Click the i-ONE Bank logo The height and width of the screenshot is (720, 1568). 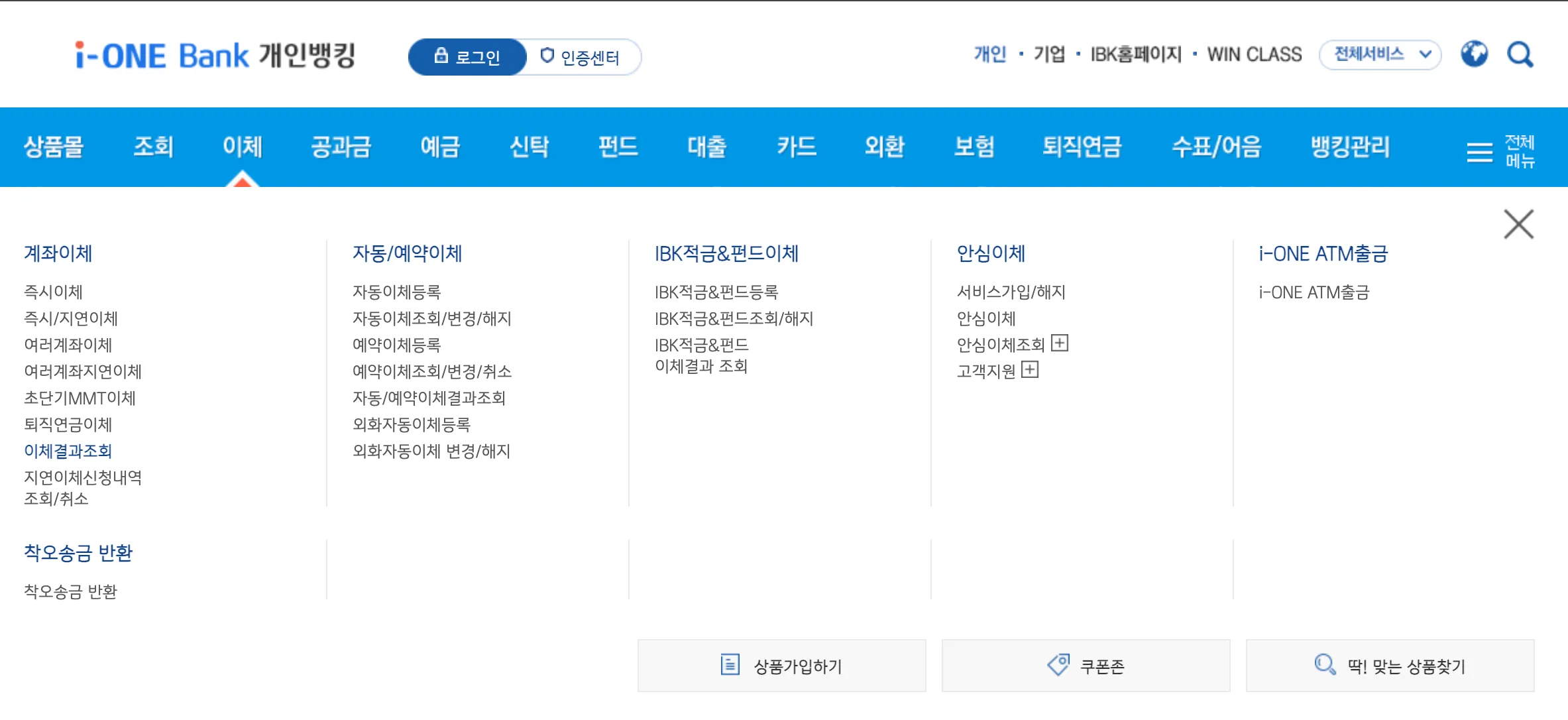point(215,56)
